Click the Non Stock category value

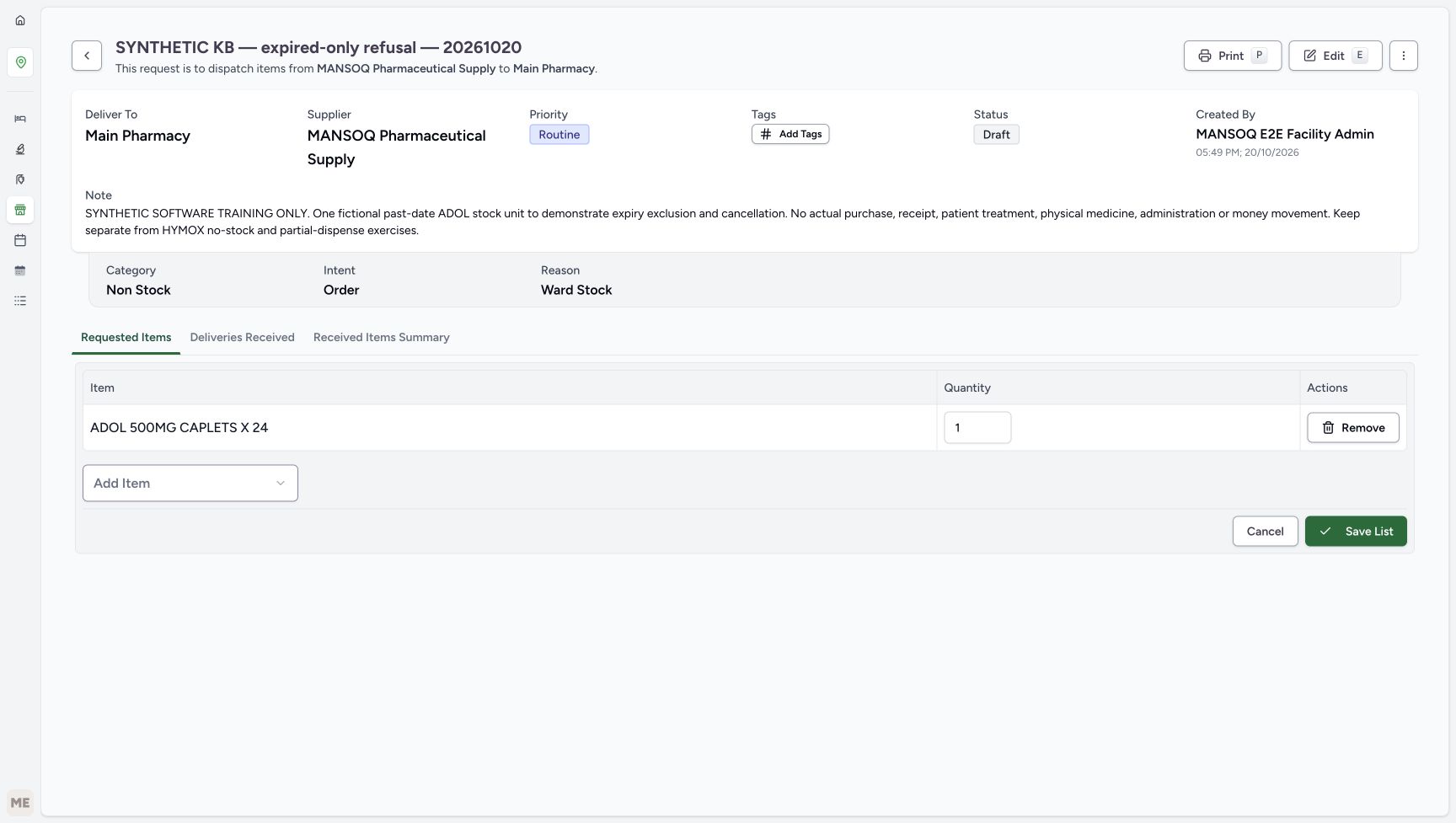tap(138, 290)
